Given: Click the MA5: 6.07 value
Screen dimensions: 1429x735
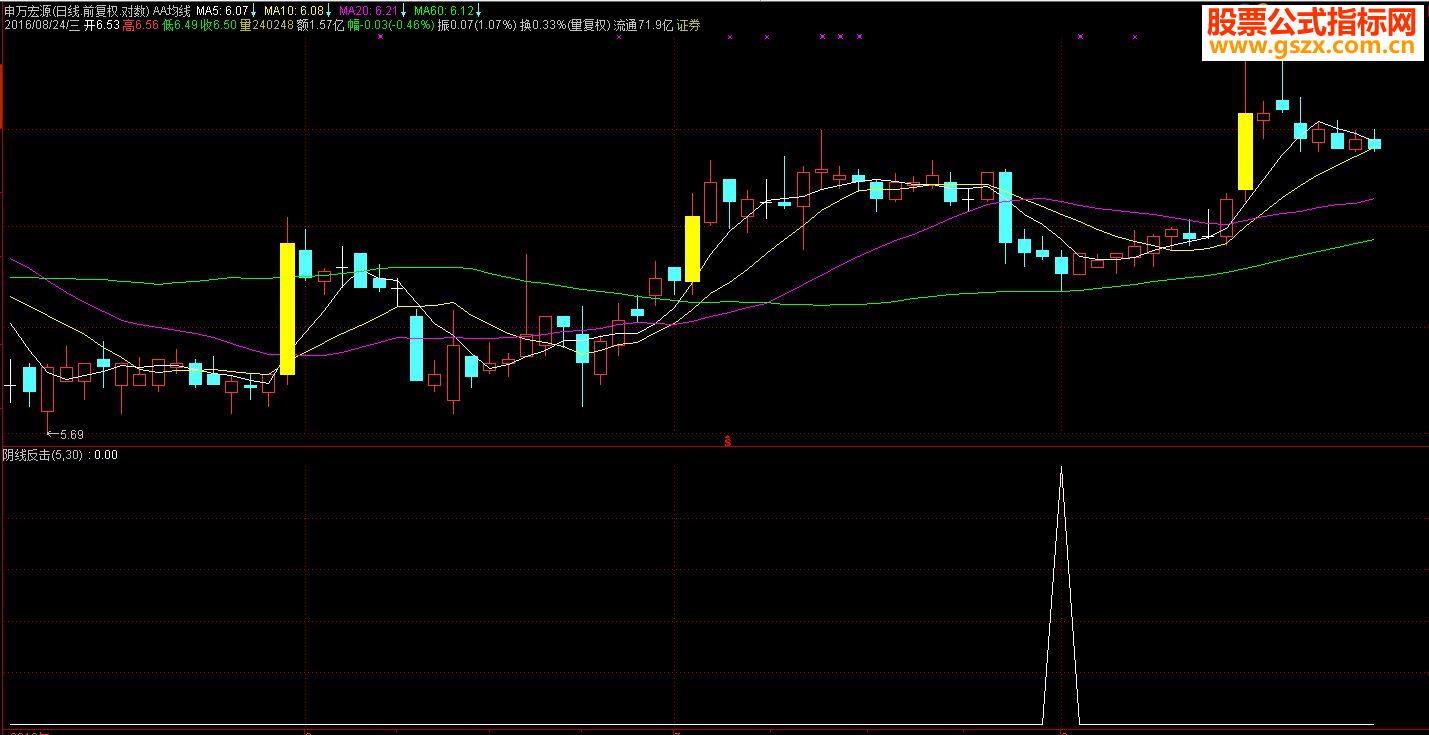Looking at the screenshot, I should point(221,10).
